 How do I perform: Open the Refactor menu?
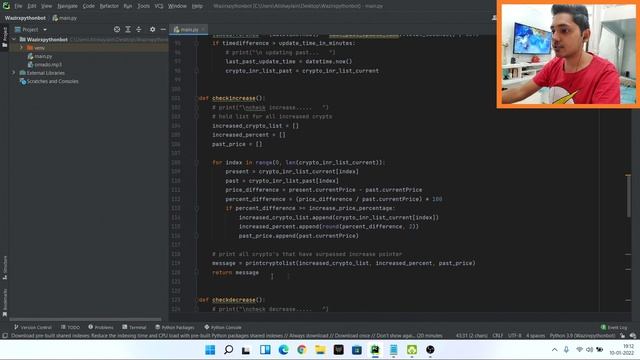point(109,6)
